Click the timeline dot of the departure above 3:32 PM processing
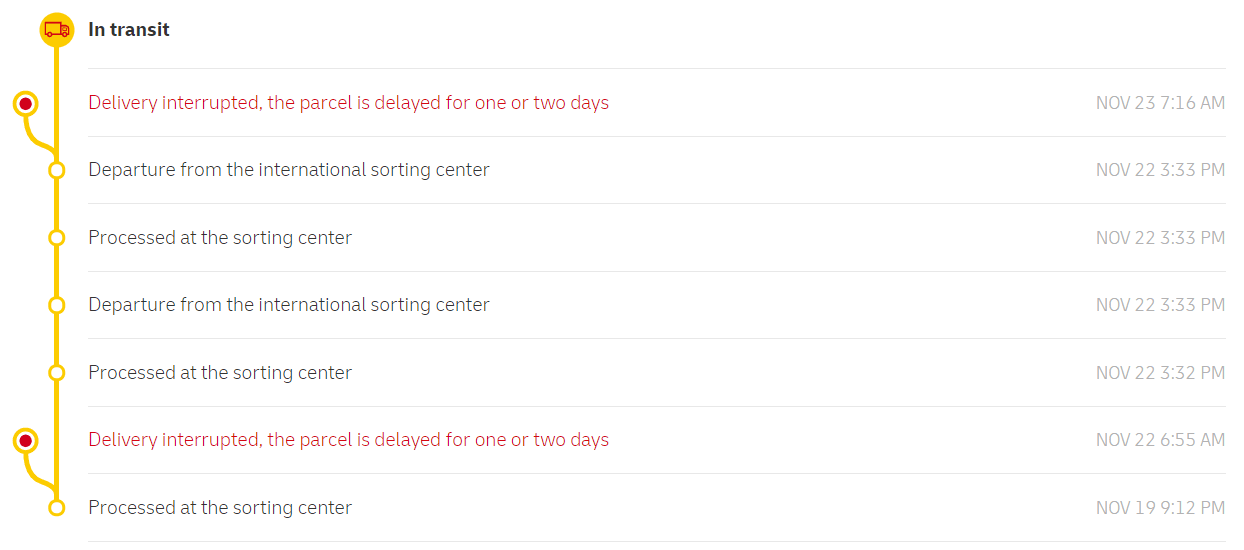Viewport: 1244px width, 550px height. [57, 305]
